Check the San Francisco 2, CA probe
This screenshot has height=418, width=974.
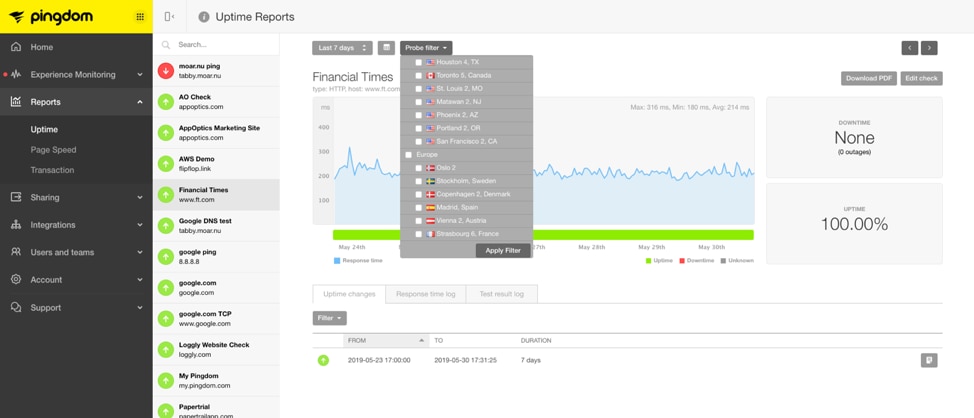pyautogui.click(x=419, y=142)
